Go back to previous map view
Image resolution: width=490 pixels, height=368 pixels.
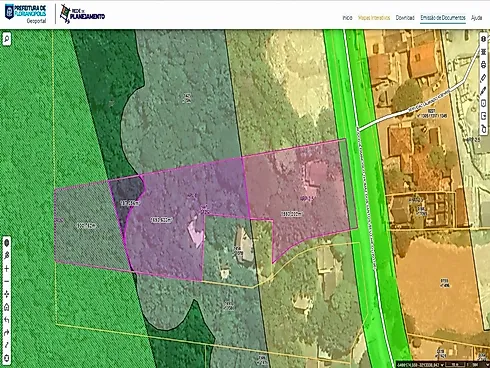point(7,320)
